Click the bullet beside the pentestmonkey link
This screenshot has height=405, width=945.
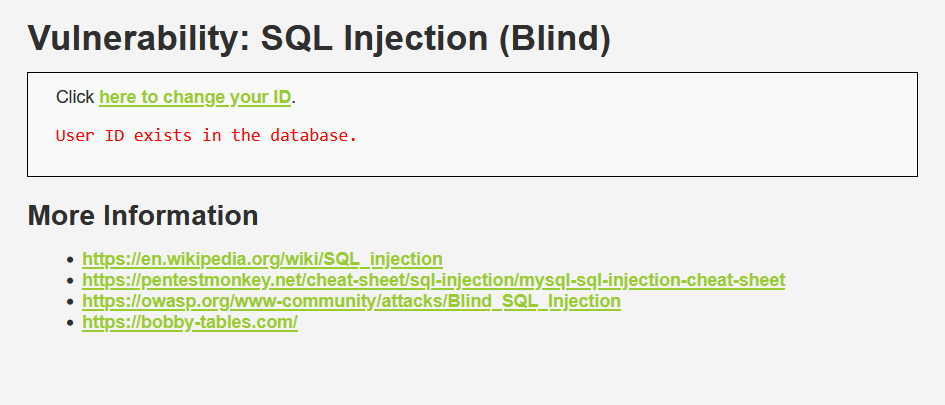(71, 281)
